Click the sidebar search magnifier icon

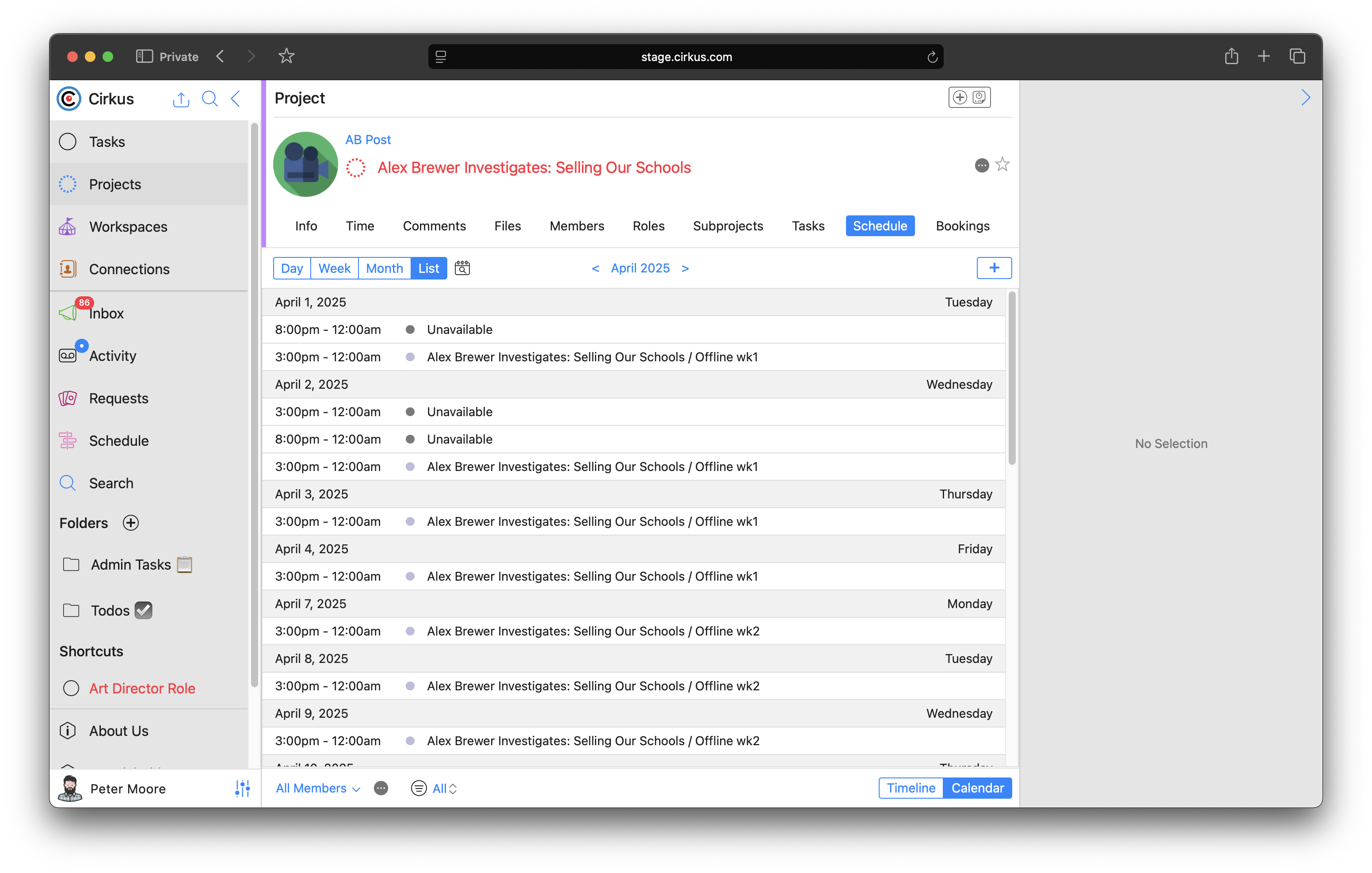click(x=210, y=99)
